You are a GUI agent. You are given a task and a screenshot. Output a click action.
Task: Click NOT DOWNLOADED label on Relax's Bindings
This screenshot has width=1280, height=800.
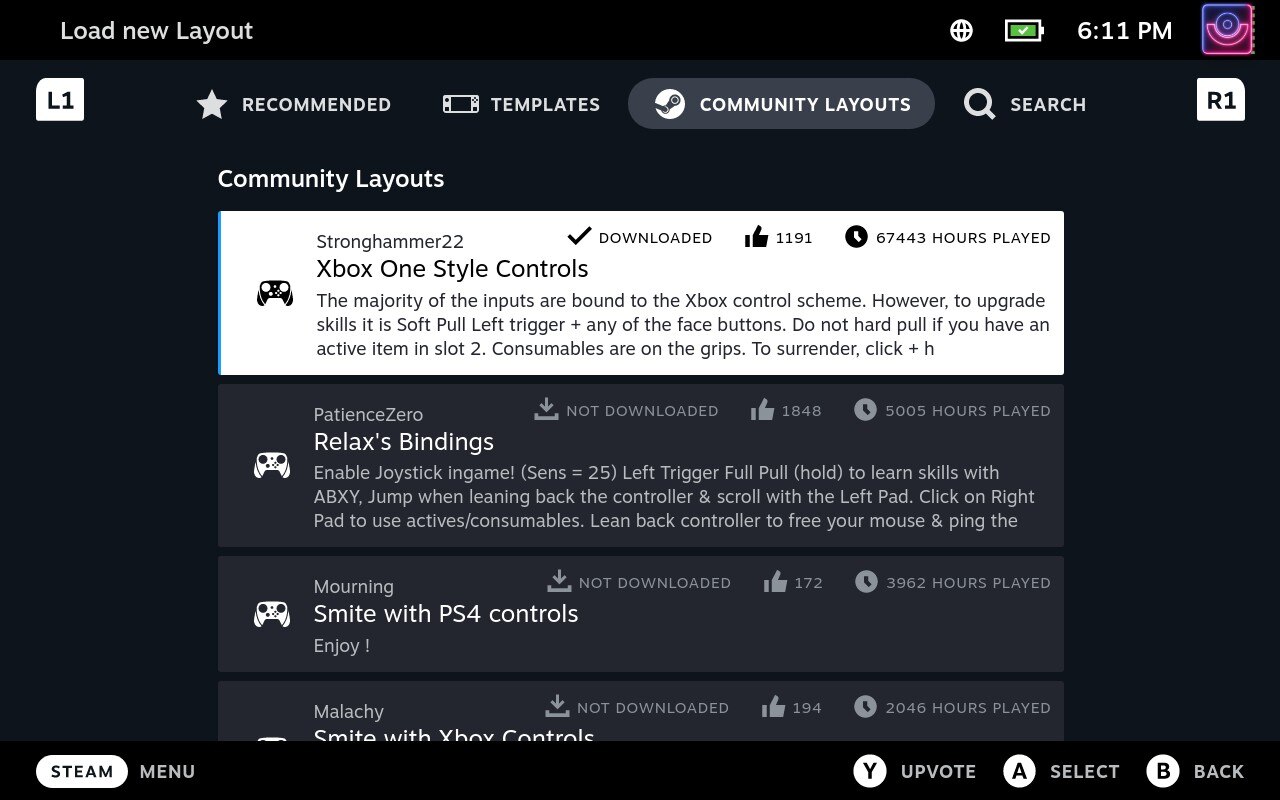tap(642, 411)
